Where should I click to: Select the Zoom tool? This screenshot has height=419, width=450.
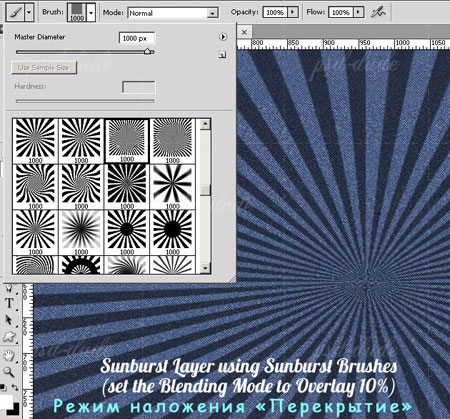(9, 372)
